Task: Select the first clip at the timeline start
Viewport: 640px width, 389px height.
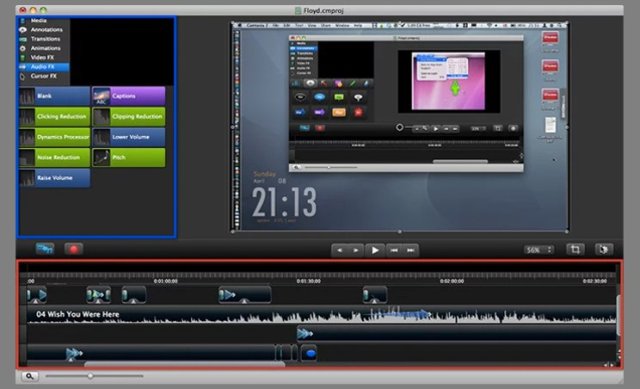Action: 37,295
